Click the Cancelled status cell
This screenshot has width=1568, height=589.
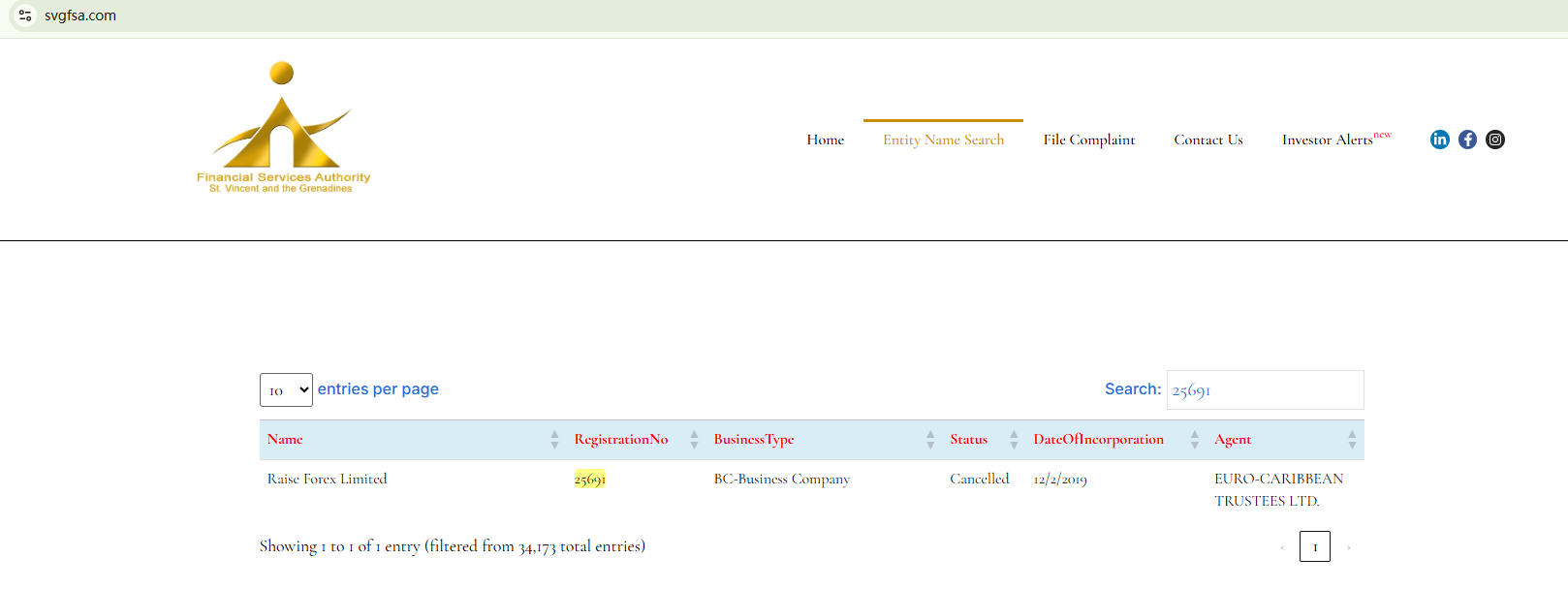pyautogui.click(x=979, y=479)
